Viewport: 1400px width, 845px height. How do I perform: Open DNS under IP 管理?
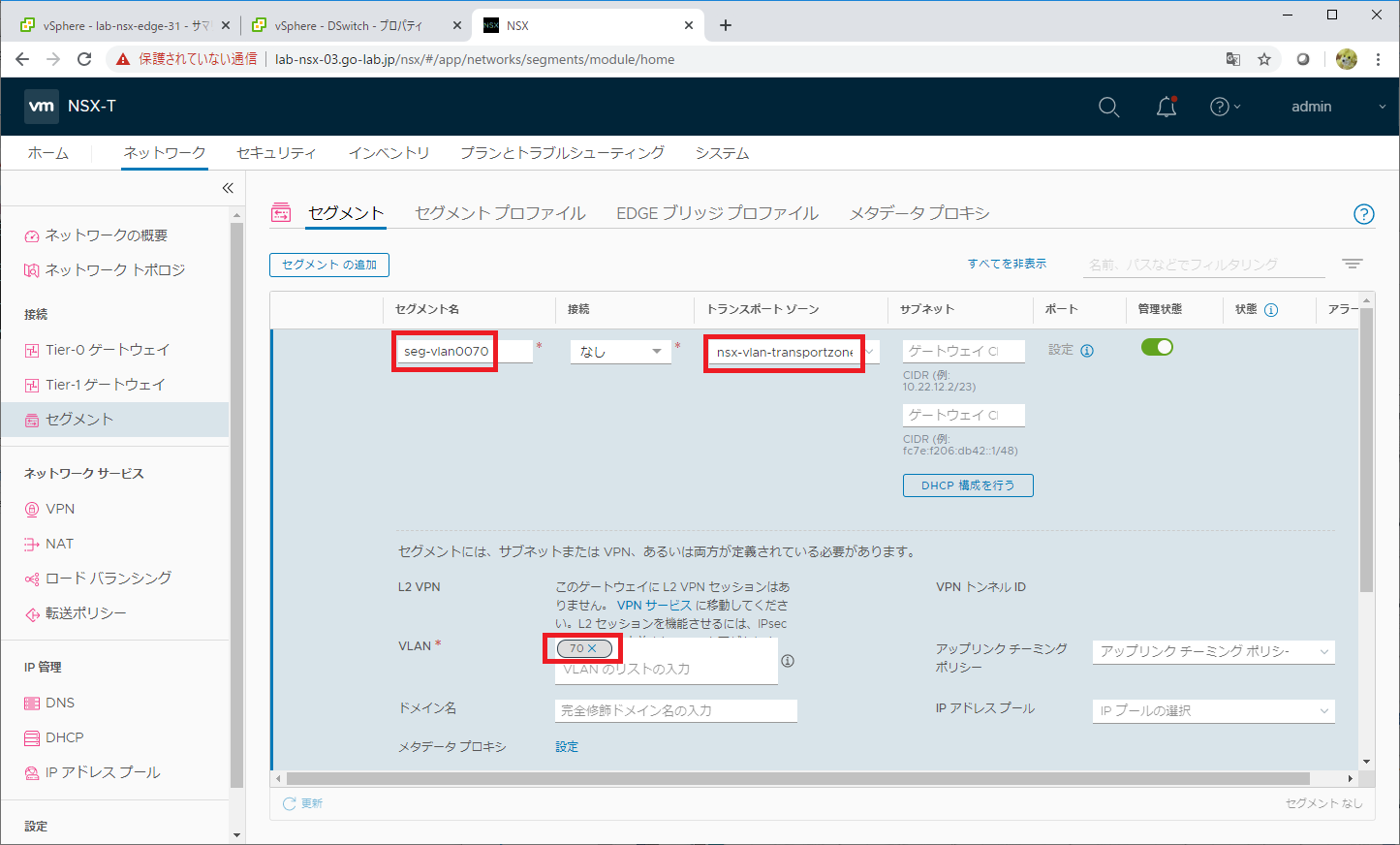60,703
